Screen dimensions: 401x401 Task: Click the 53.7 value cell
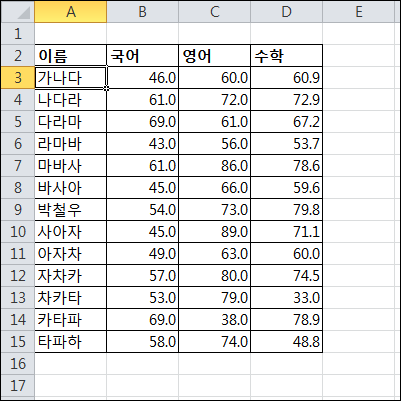(287, 144)
